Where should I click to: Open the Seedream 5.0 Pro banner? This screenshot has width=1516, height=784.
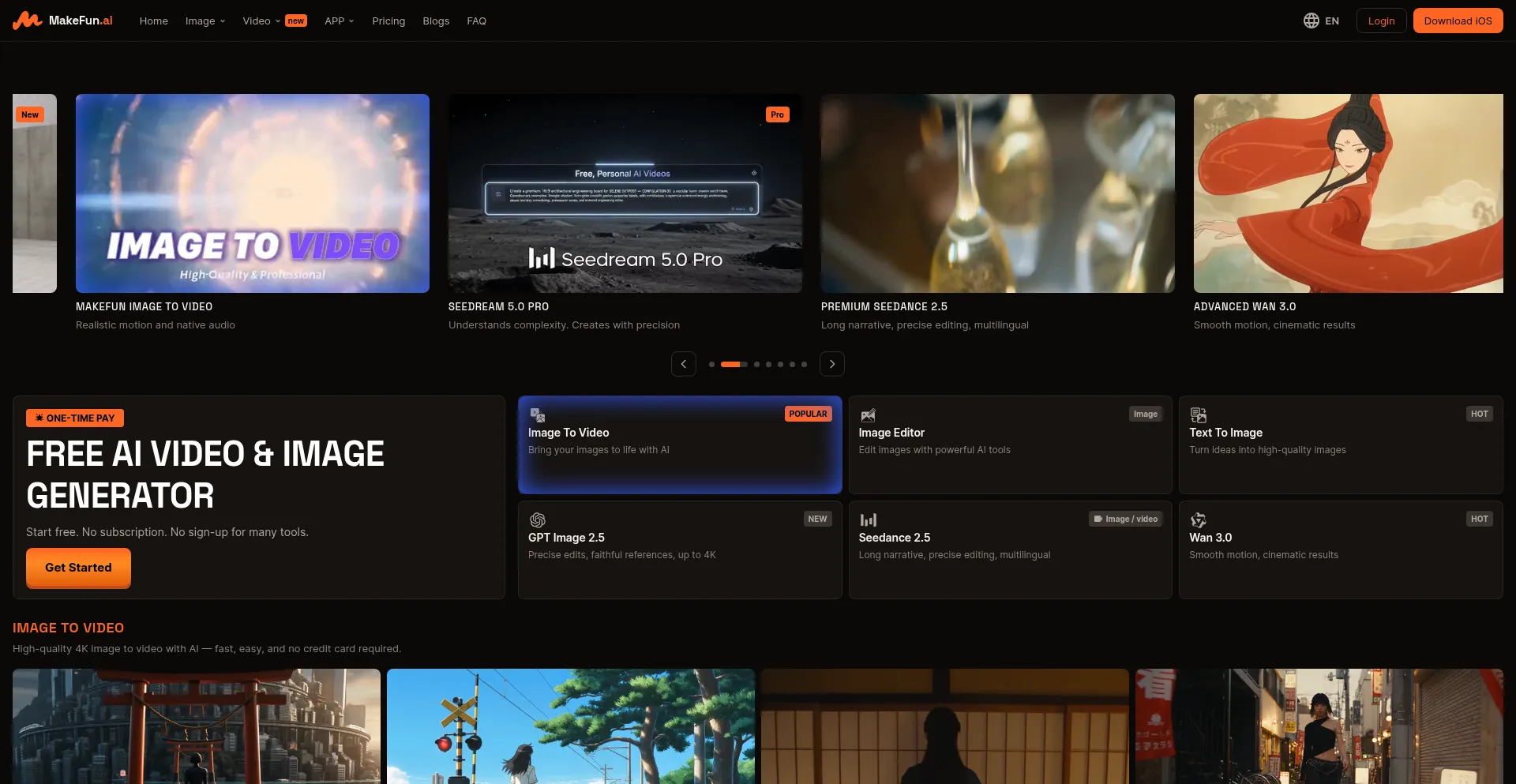point(625,193)
